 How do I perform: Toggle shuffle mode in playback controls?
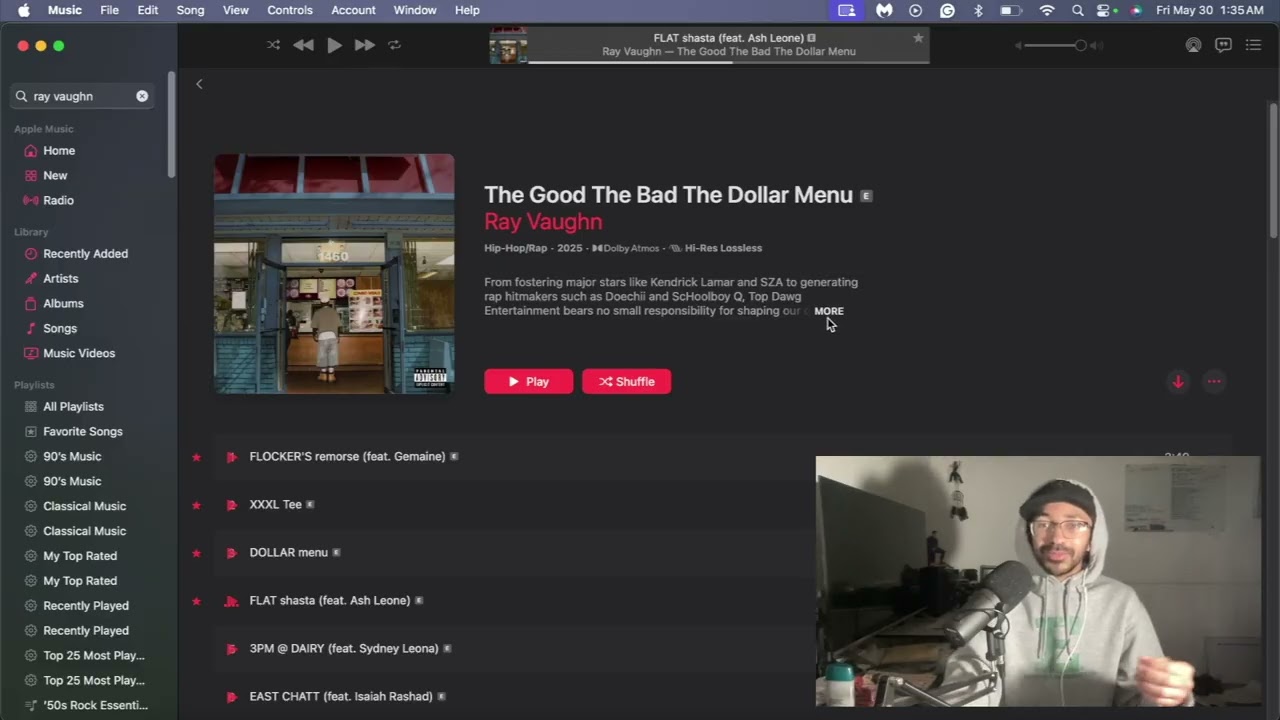[x=274, y=45]
